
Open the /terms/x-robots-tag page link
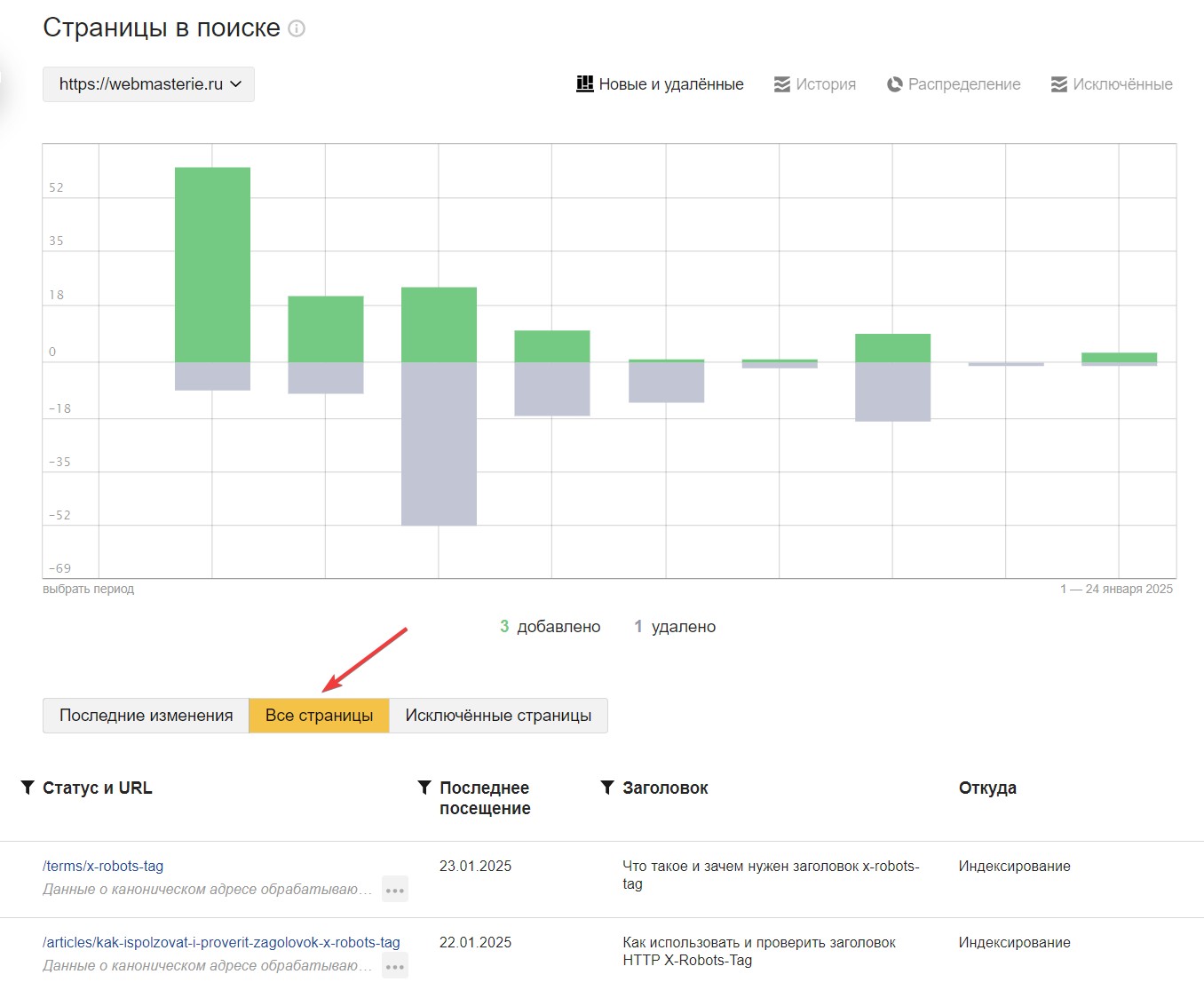(103, 866)
